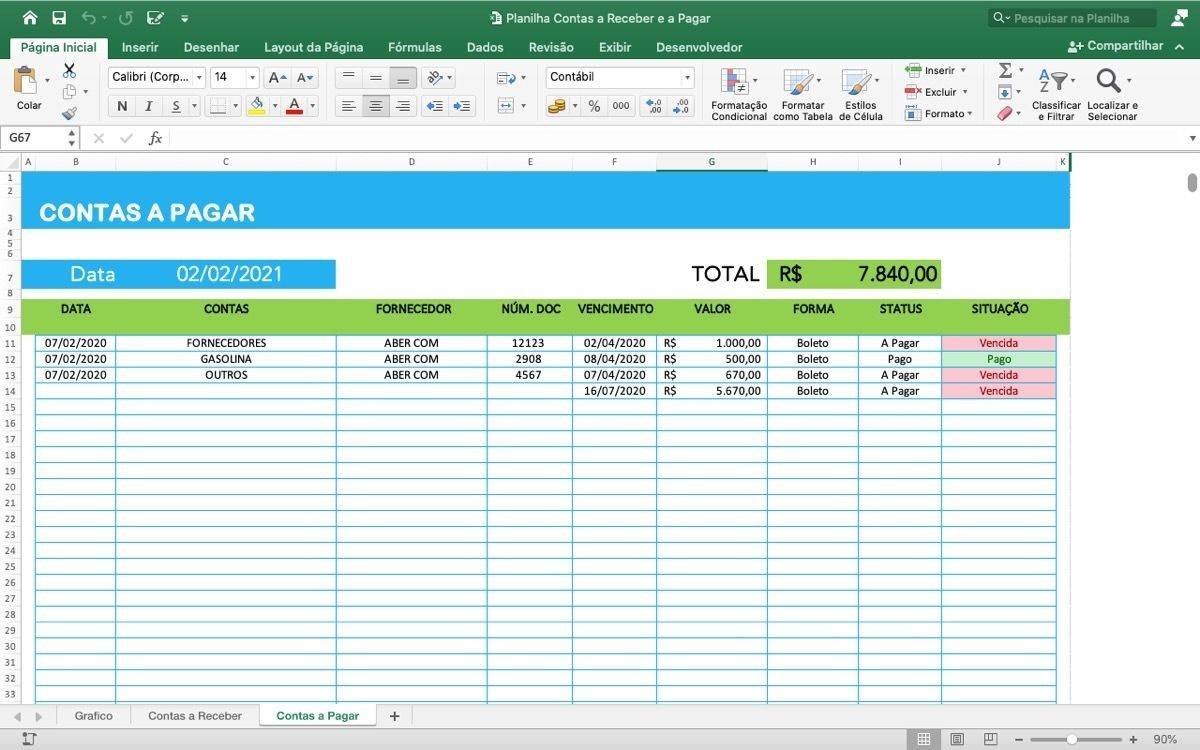
Task: Copy selection using the copy icon
Action: pos(69,92)
